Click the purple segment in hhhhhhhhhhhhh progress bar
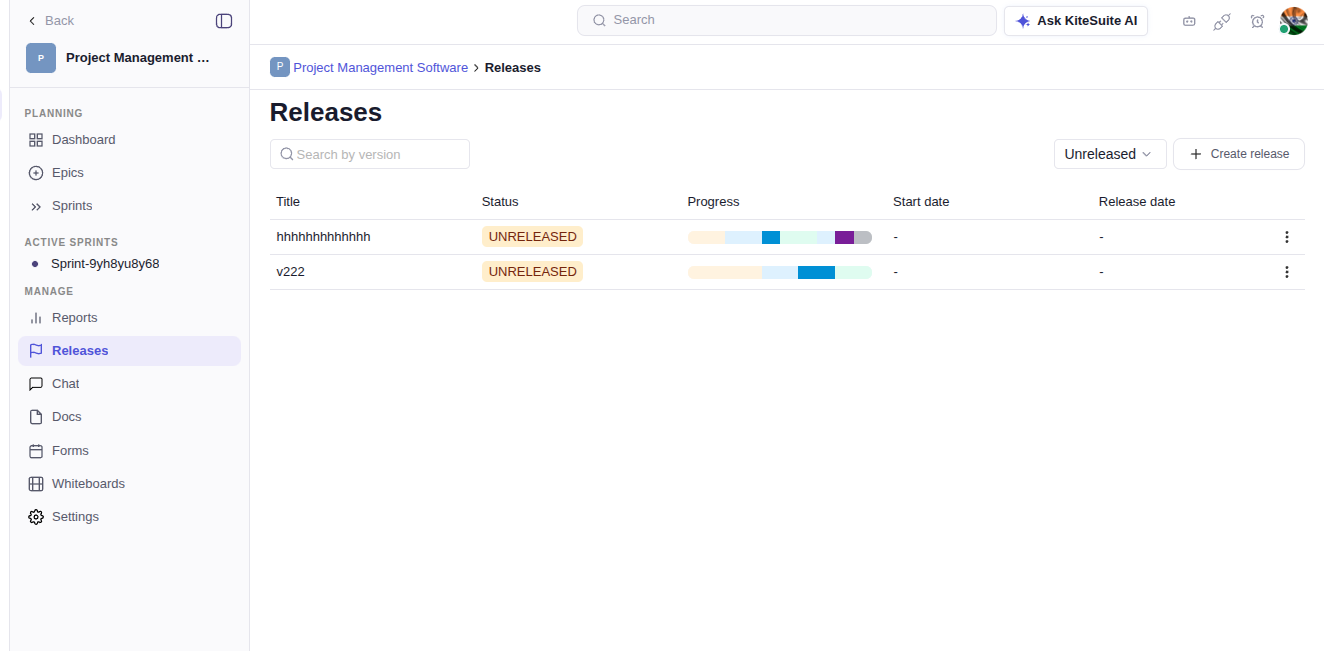This screenshot has width=1324, height=651. 844,237
